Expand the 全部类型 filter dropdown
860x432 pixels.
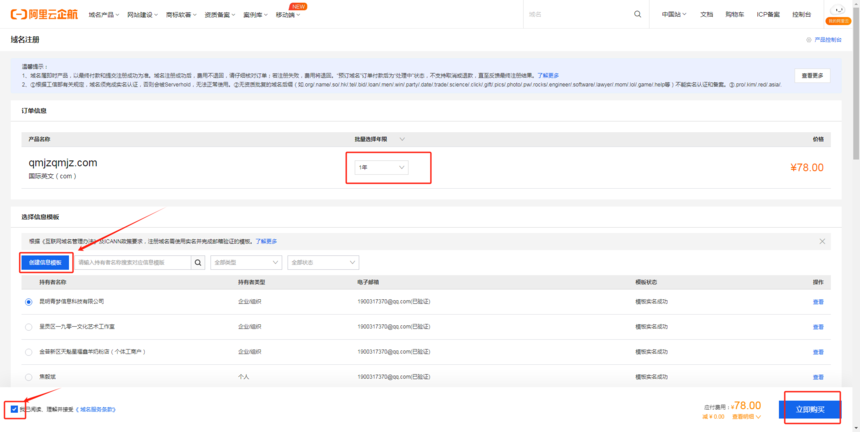(x=246, y=262)
